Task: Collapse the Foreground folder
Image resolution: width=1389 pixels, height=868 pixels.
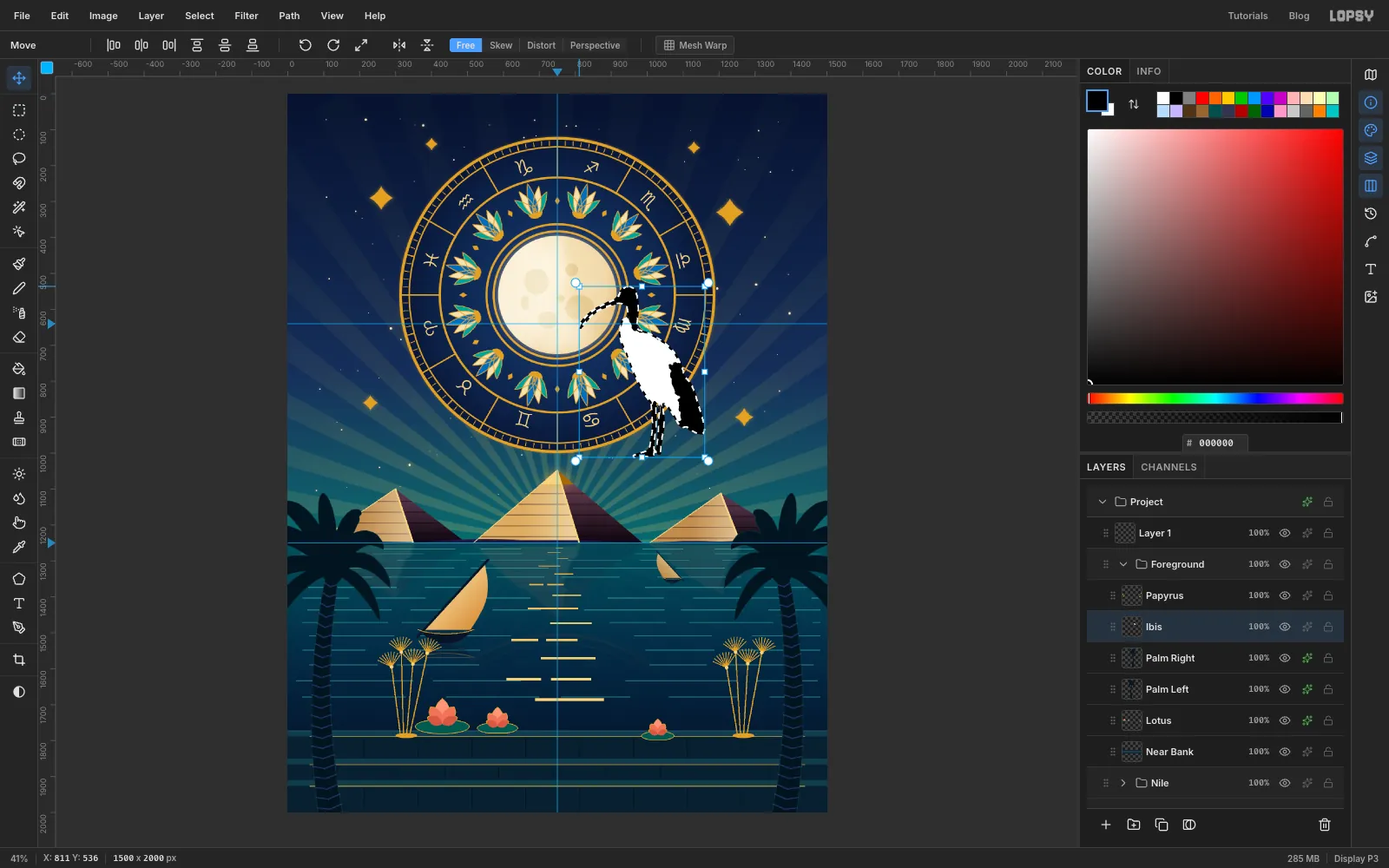Action: (1123, 564)
